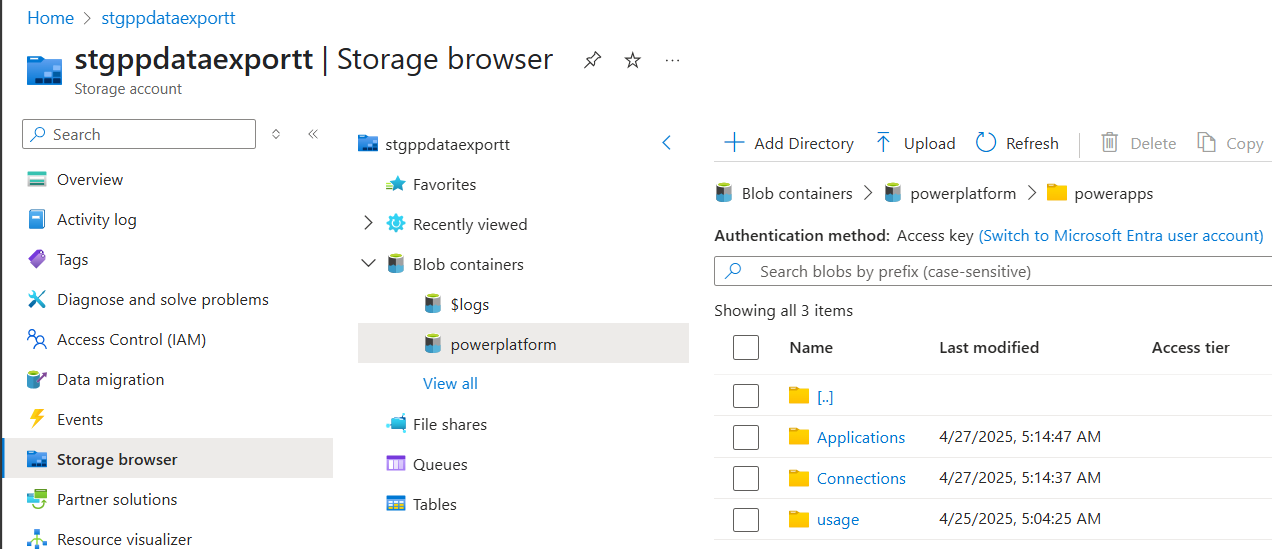This screenshot has width=1272, height=549.
Task: Click the Upload arrow icon
Action: click(883, 143)
